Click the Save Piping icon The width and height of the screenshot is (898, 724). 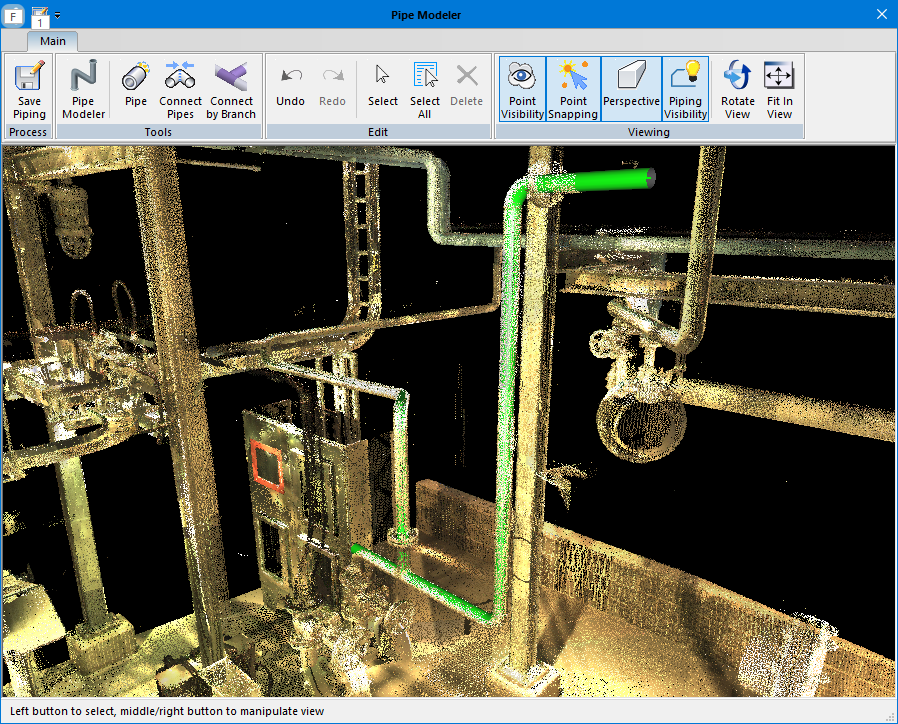click(29, 89)
